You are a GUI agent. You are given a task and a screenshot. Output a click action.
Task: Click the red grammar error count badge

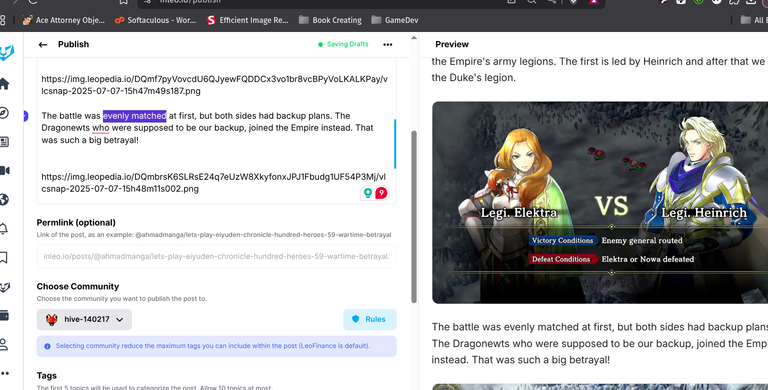click(x=381, y=193)
